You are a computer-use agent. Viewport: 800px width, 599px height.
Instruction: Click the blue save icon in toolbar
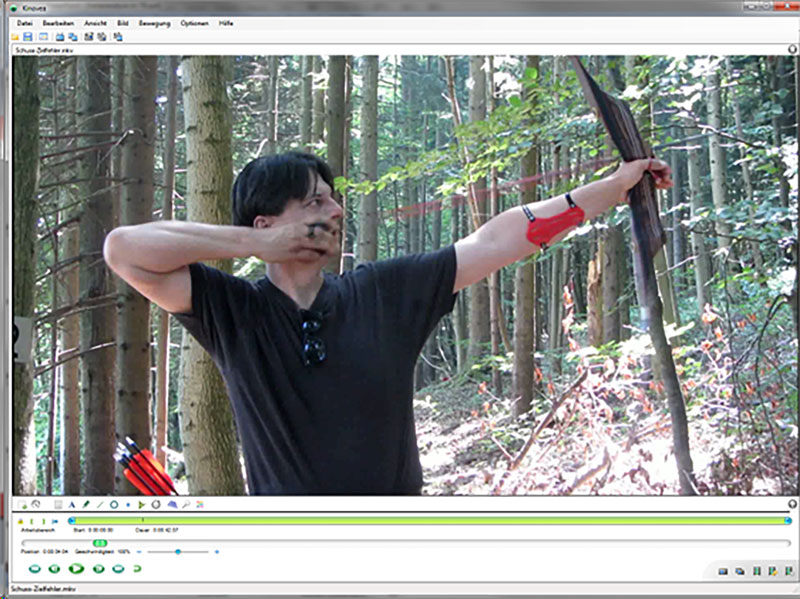coord(28,36)
